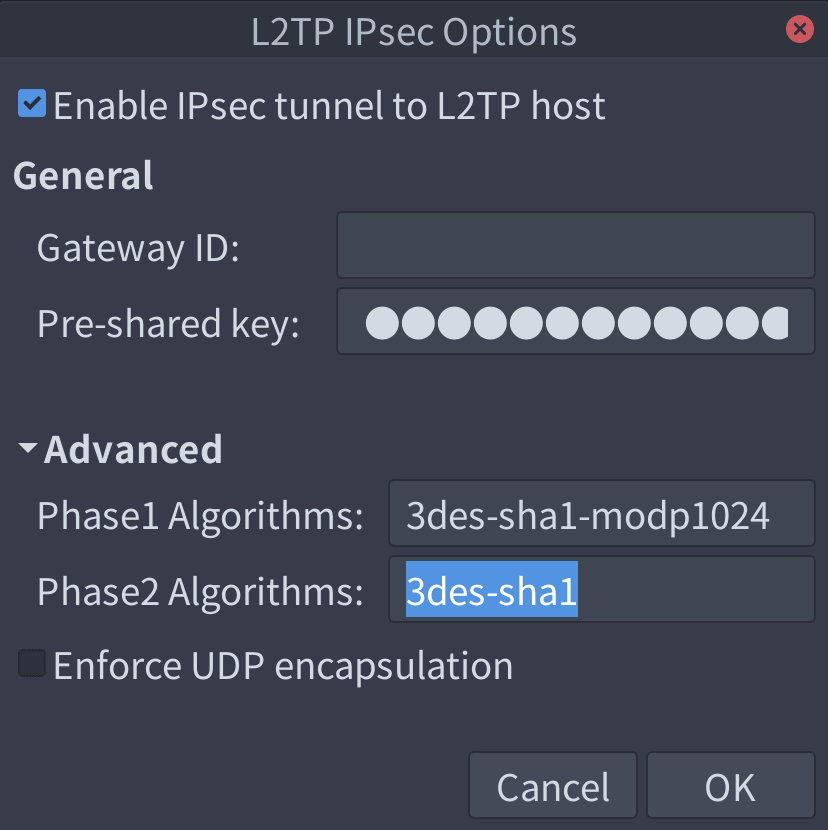Click the General section heading
Viewport: 828px width, 830px height.
(x=83, y=175)
